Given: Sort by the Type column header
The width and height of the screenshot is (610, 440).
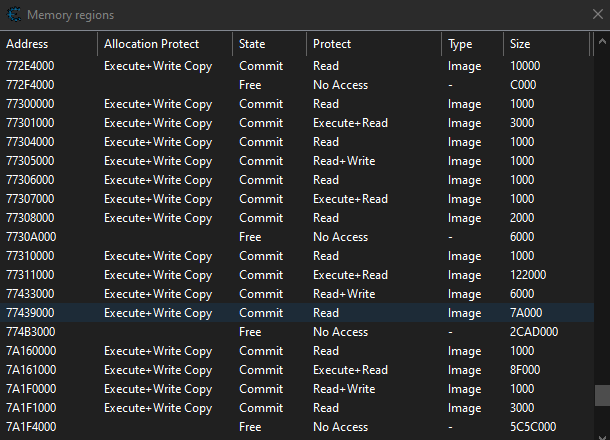Looking at the screenshot, I should click(460, 44).
